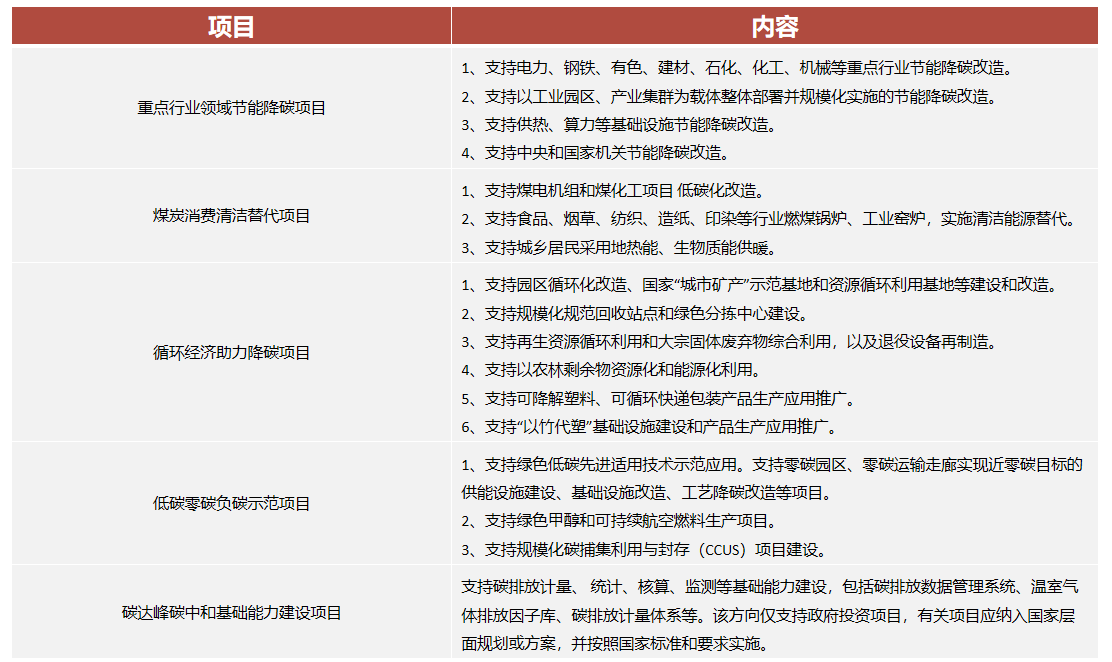Select the 循环经济助力降碳项目 row label
Image resolution: width=1112 pixels, height=662 pixels.
coord(230,354)
